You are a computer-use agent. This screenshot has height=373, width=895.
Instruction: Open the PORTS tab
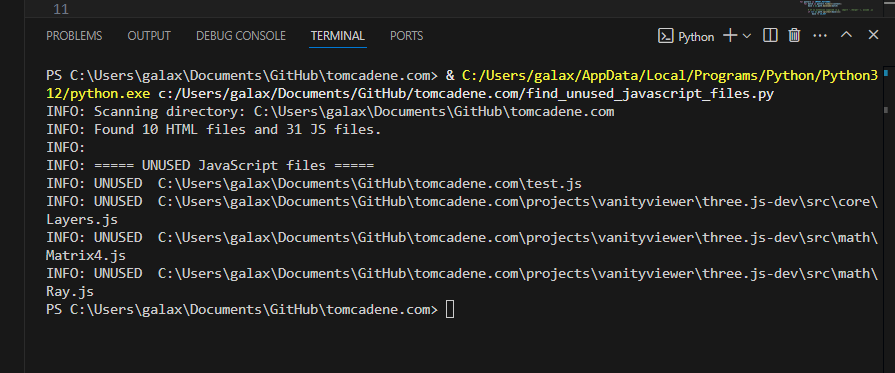point(406,36)
